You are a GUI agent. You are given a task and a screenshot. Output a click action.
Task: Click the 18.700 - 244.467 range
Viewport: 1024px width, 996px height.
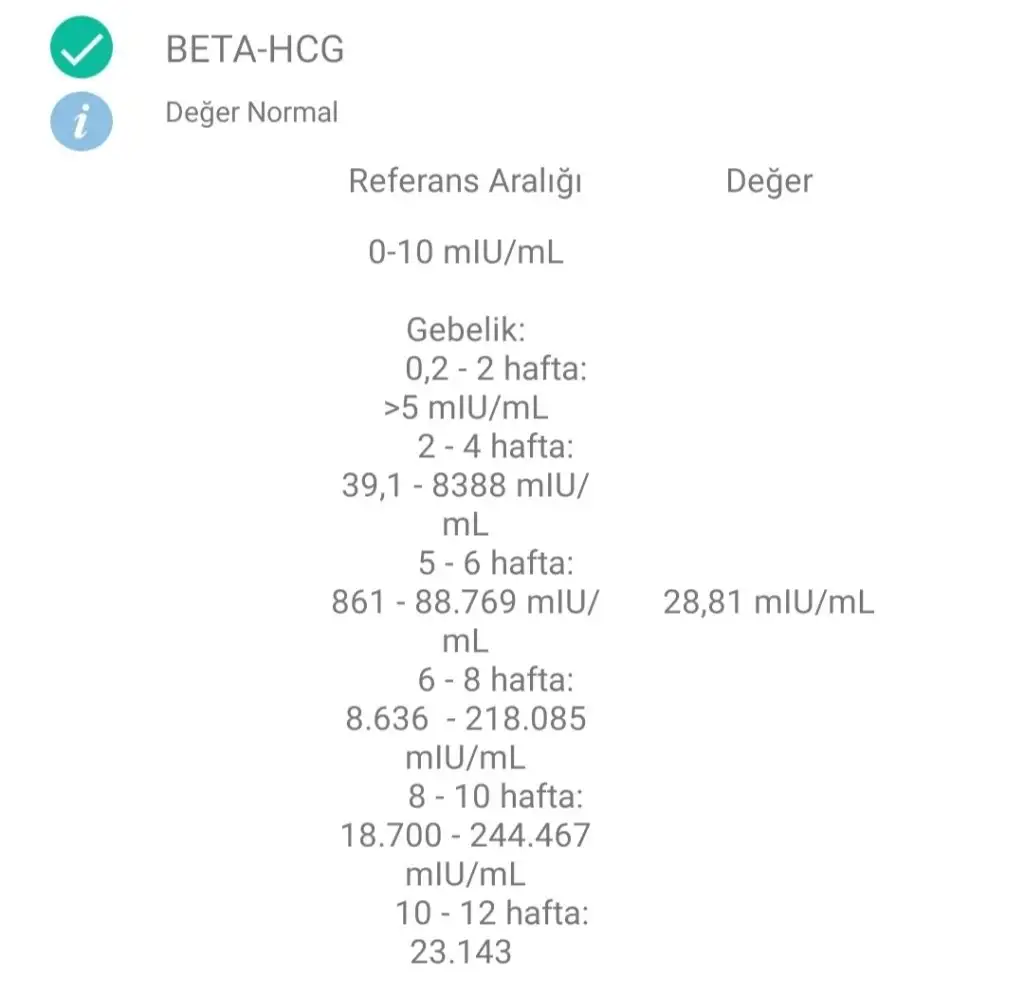(466, 835)
